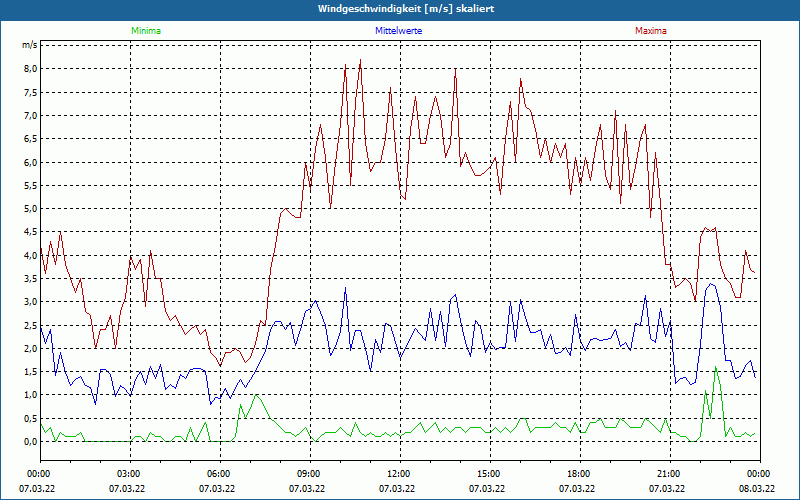Click the highest red Maxima peak above 8.0
This screenshot has width=800, height=500.
pos(360,60)
